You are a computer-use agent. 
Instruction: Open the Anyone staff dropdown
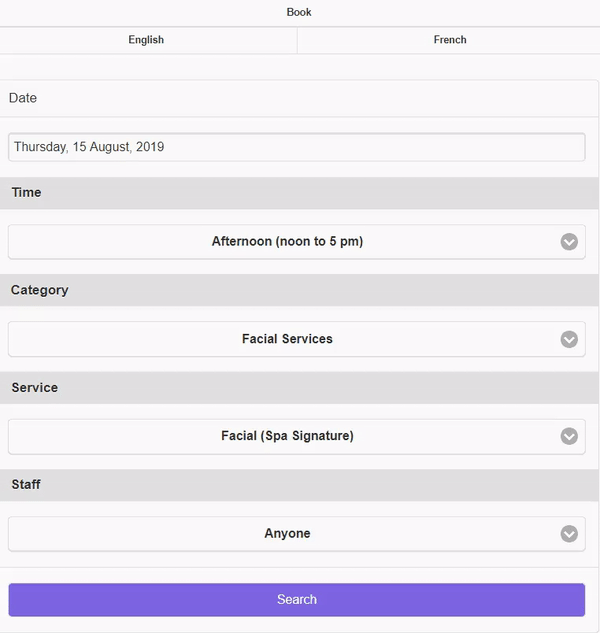(297, 534)
